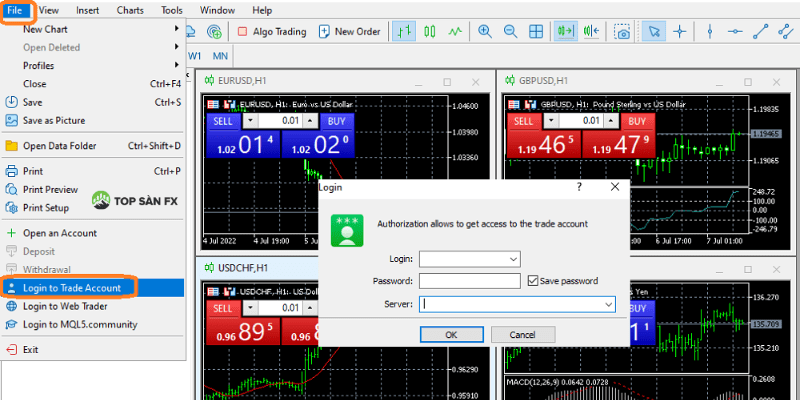Switch to bar chart type

(x=404, y=32)
